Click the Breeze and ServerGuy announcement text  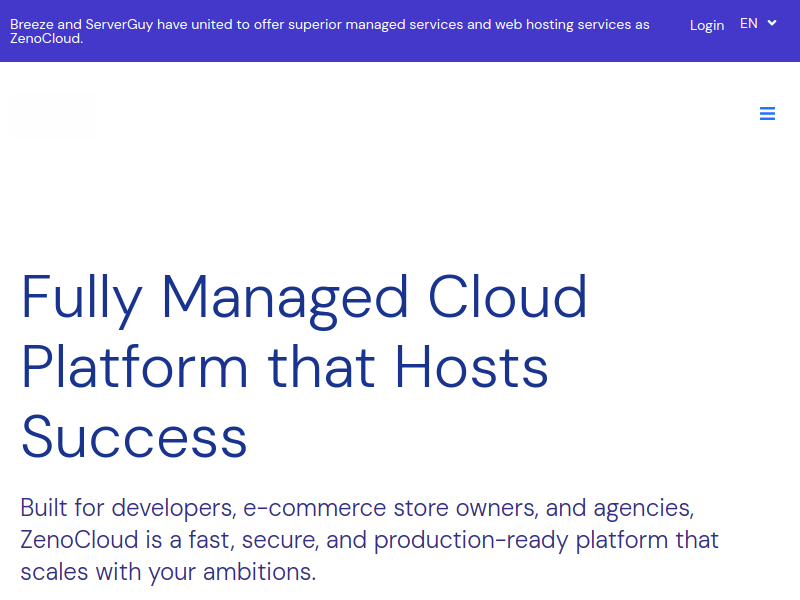pos(330,31)
